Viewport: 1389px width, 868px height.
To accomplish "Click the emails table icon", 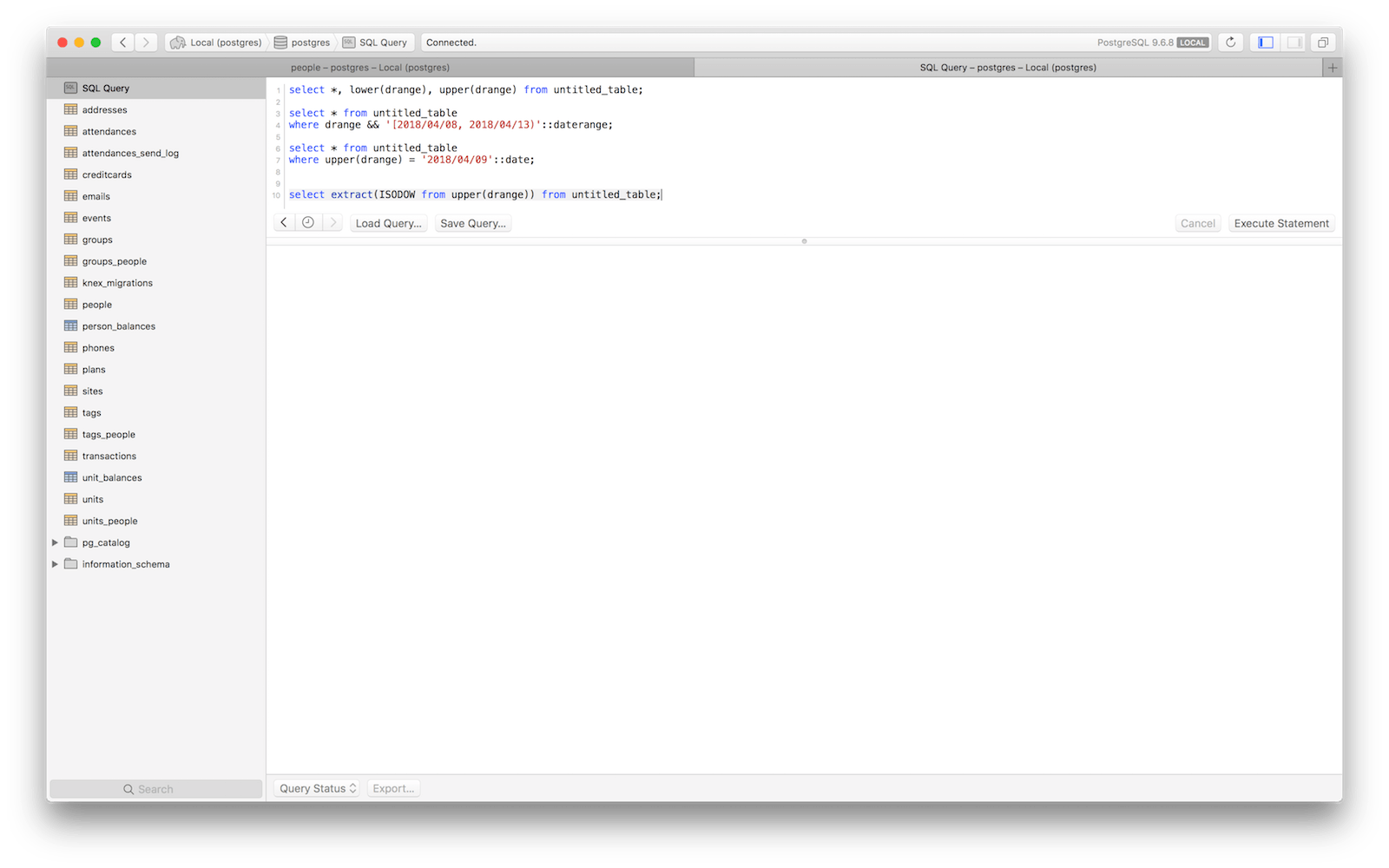I will pyautogui.click(x=71, y=196).
